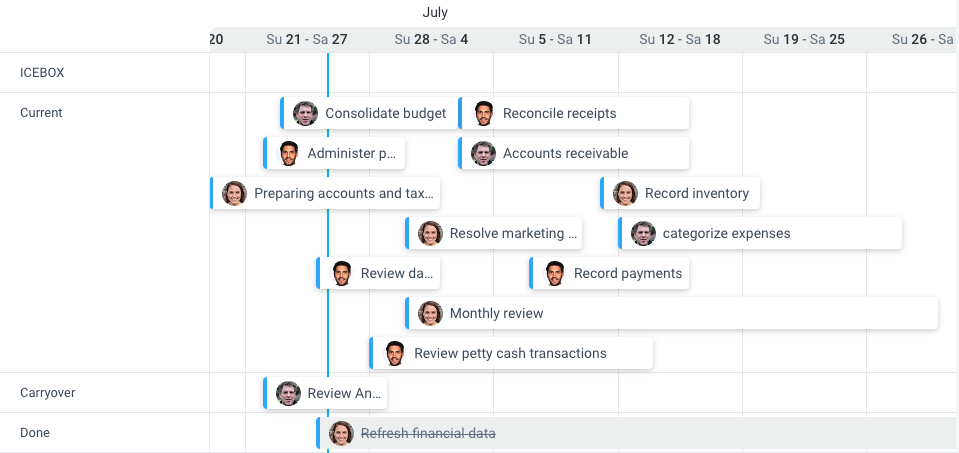Screen dimensions: 959x453
Task: Click the avatar on Accounts receivable task
Action: pyautogui.click(x=483, y=153)
